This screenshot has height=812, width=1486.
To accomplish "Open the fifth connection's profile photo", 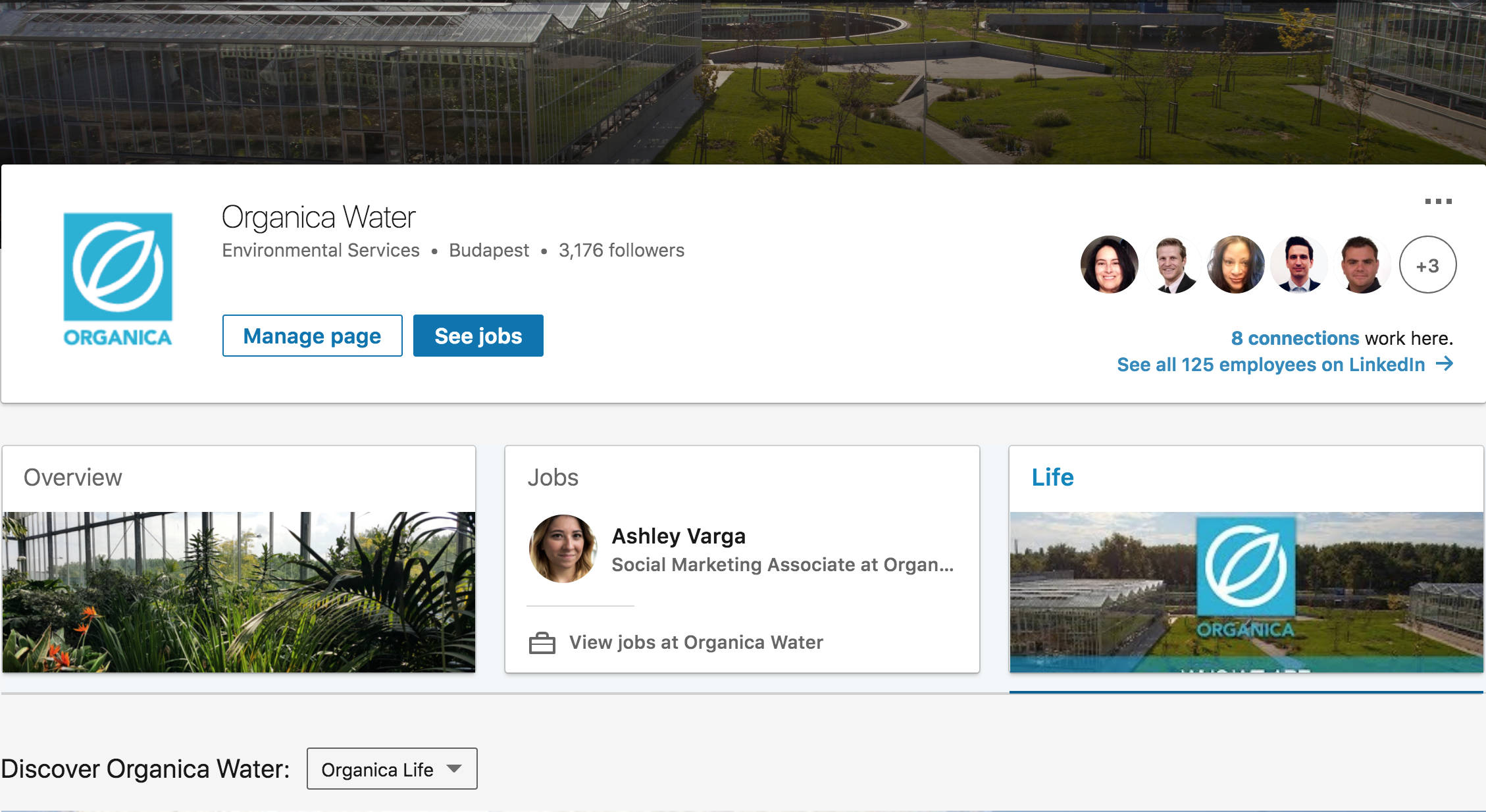I will coord(1362,265).
